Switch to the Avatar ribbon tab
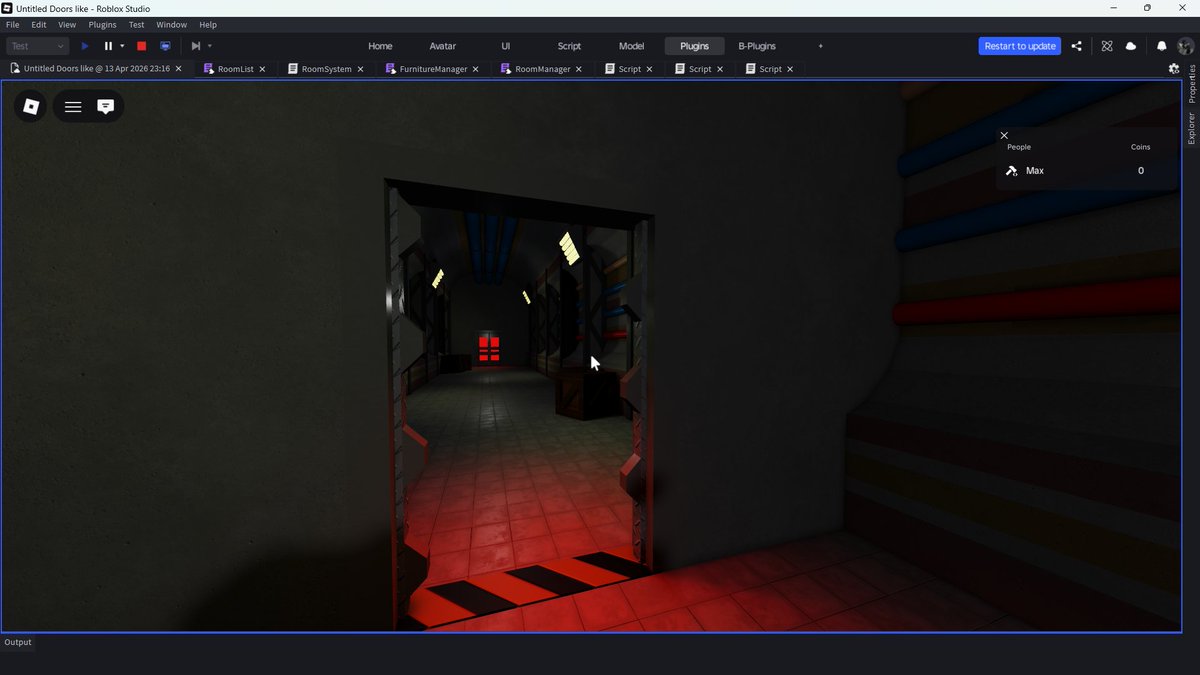Screen dimensions: 1200x675 coord(443,46)
